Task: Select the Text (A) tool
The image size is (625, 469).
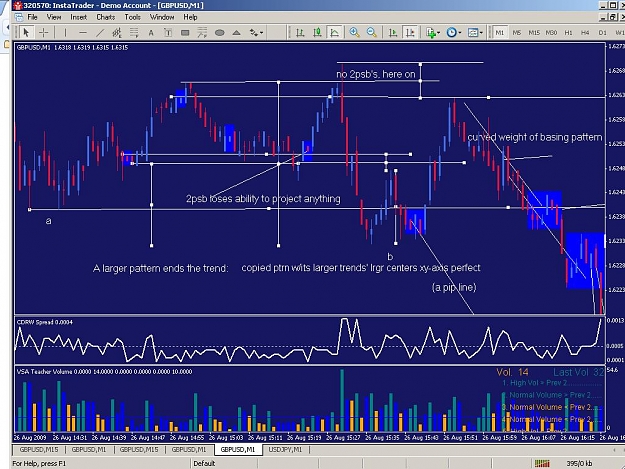Action: point(151,33)
